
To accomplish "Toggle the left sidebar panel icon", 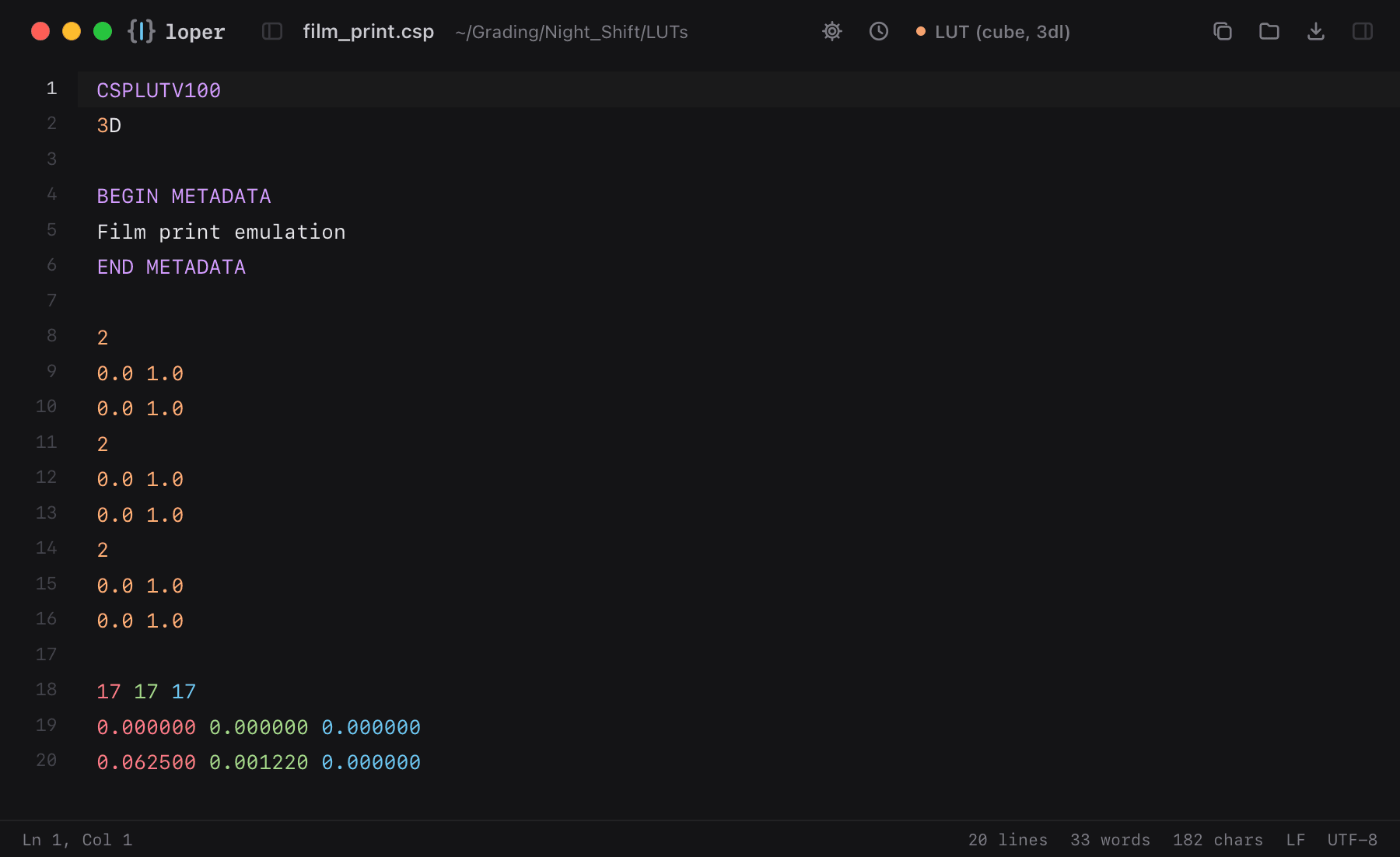I will 272,31.
